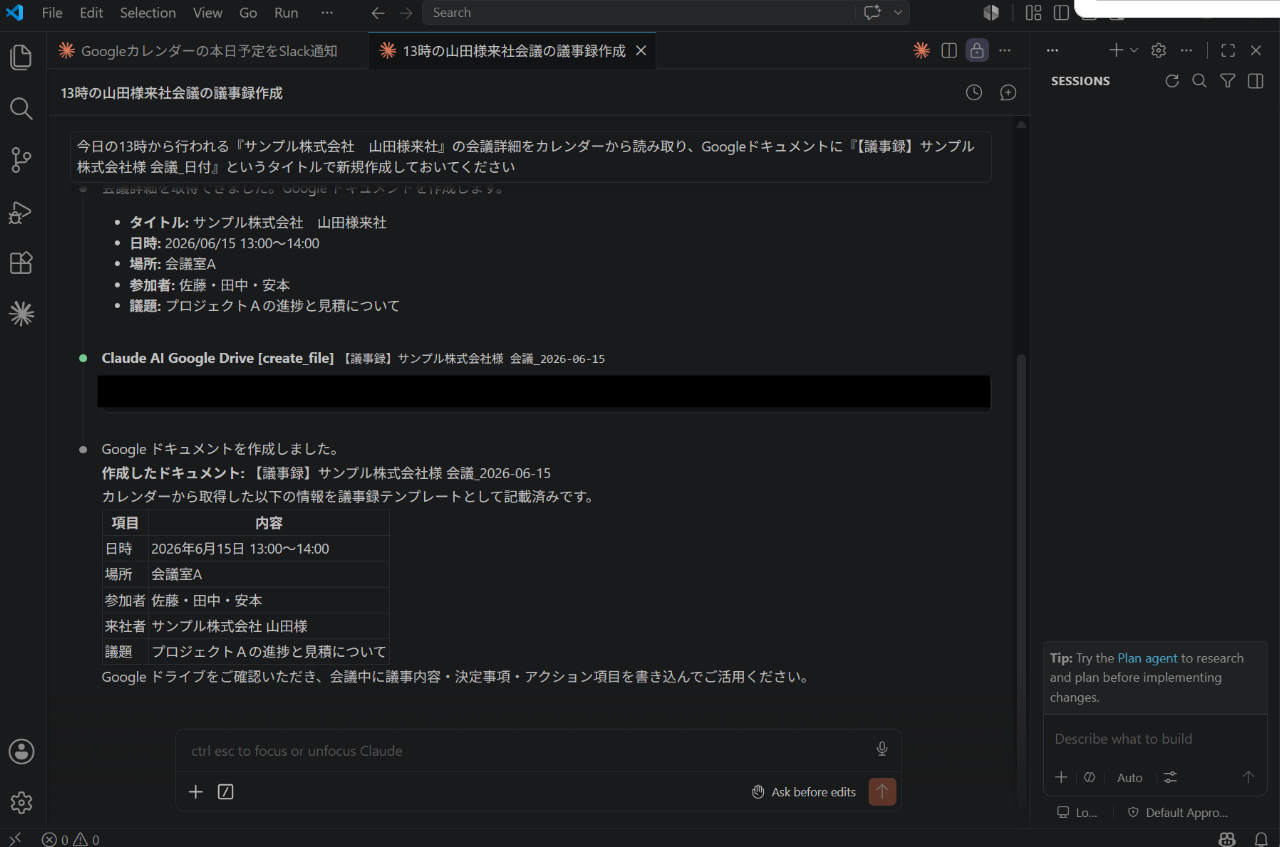Start a new conversation with the chat-plus icon
The height and width of the screenshot is (847, 1280).
coord(1008,93)
